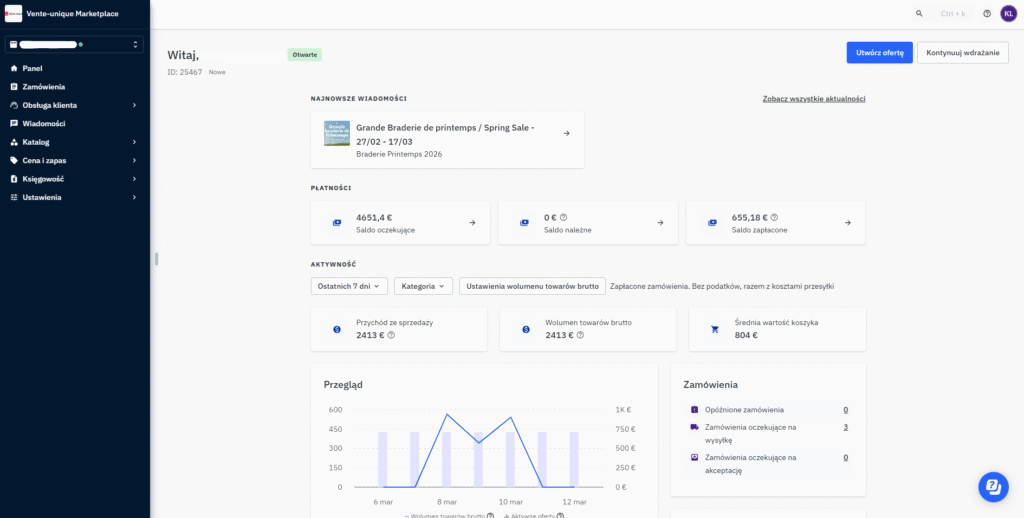Click the Utwórz ofertę button

point(879,53)
